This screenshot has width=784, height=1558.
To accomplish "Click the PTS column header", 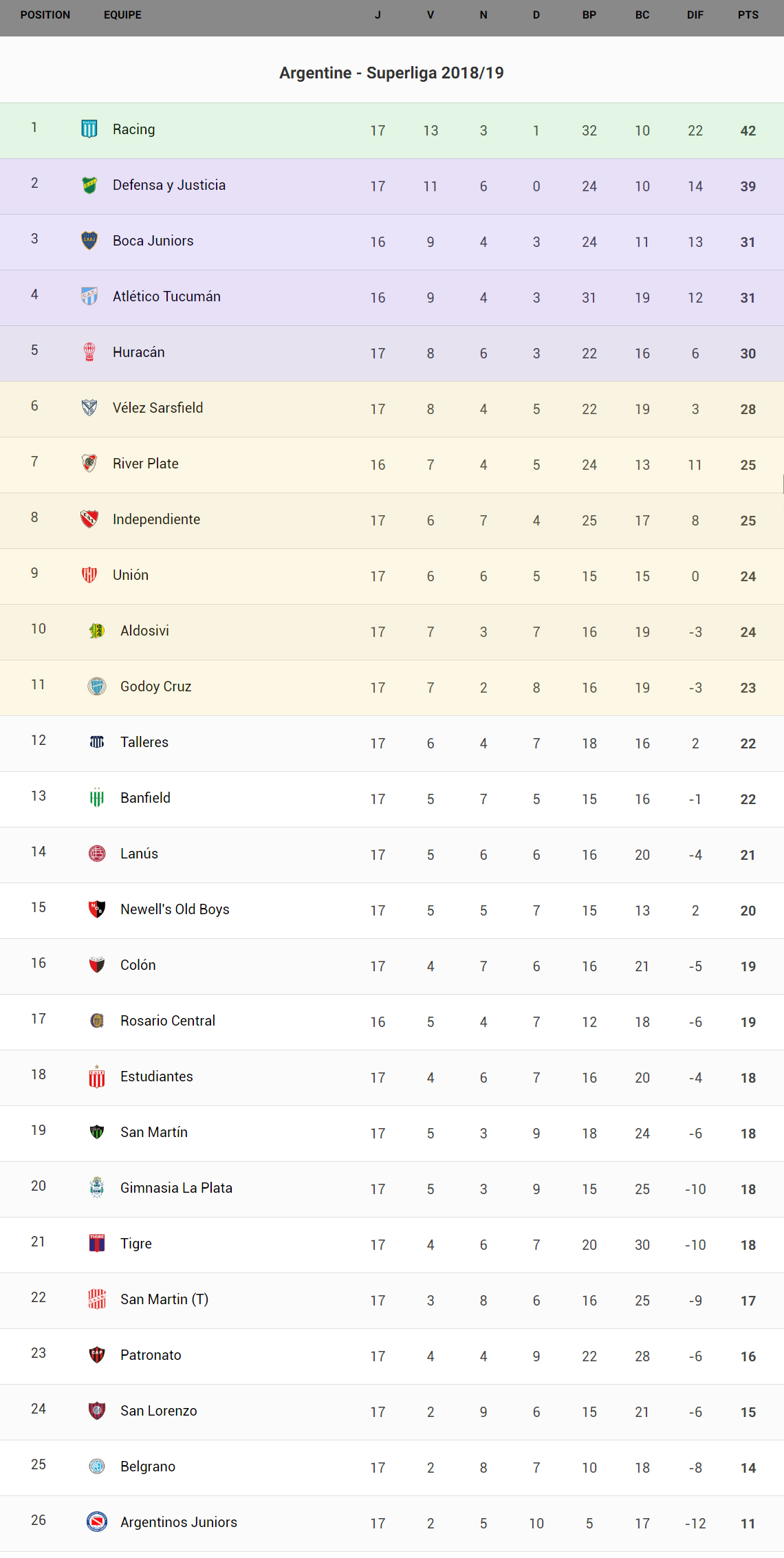I will pos(748,15).
